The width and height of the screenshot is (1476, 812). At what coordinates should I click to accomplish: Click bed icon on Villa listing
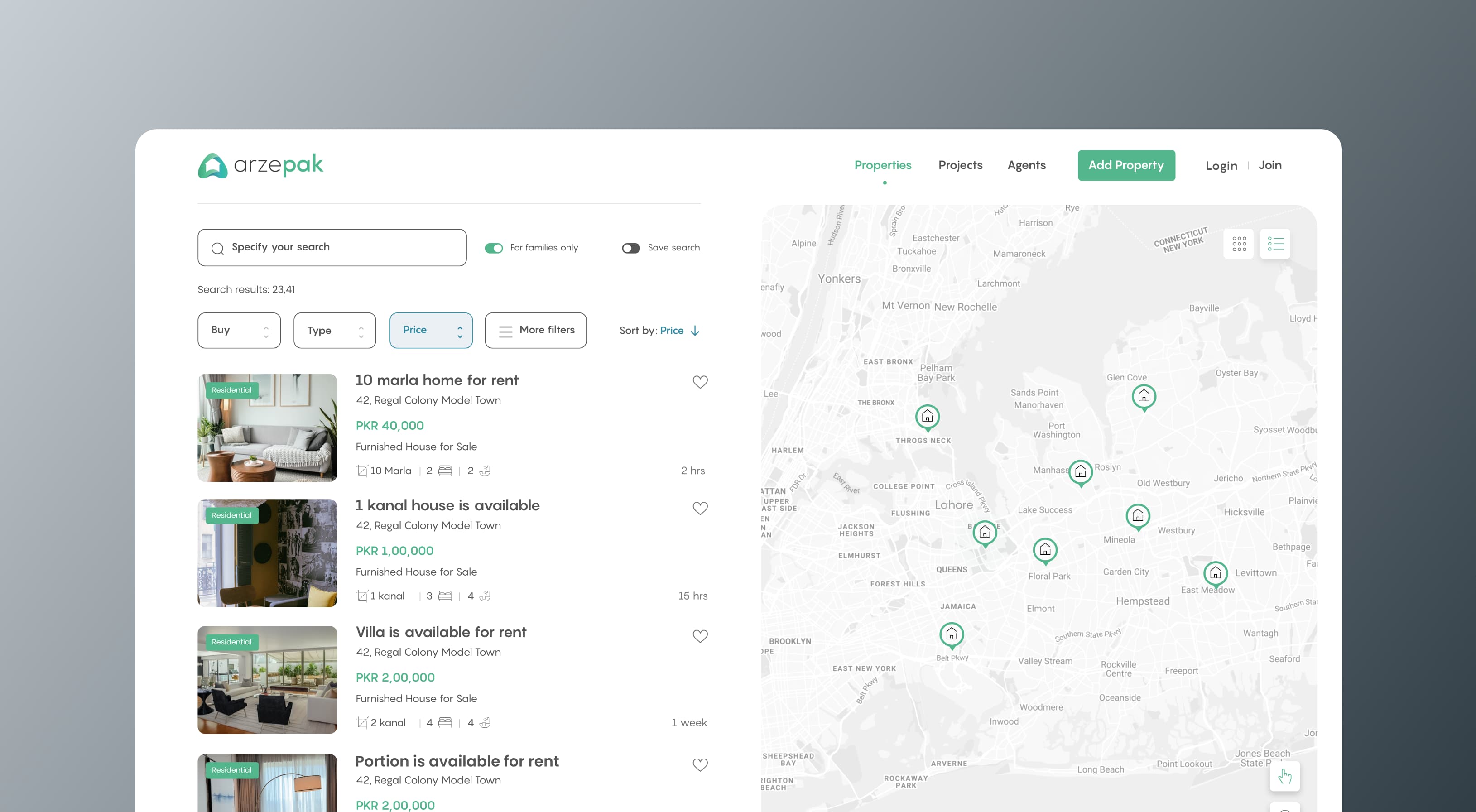point(445,723)
